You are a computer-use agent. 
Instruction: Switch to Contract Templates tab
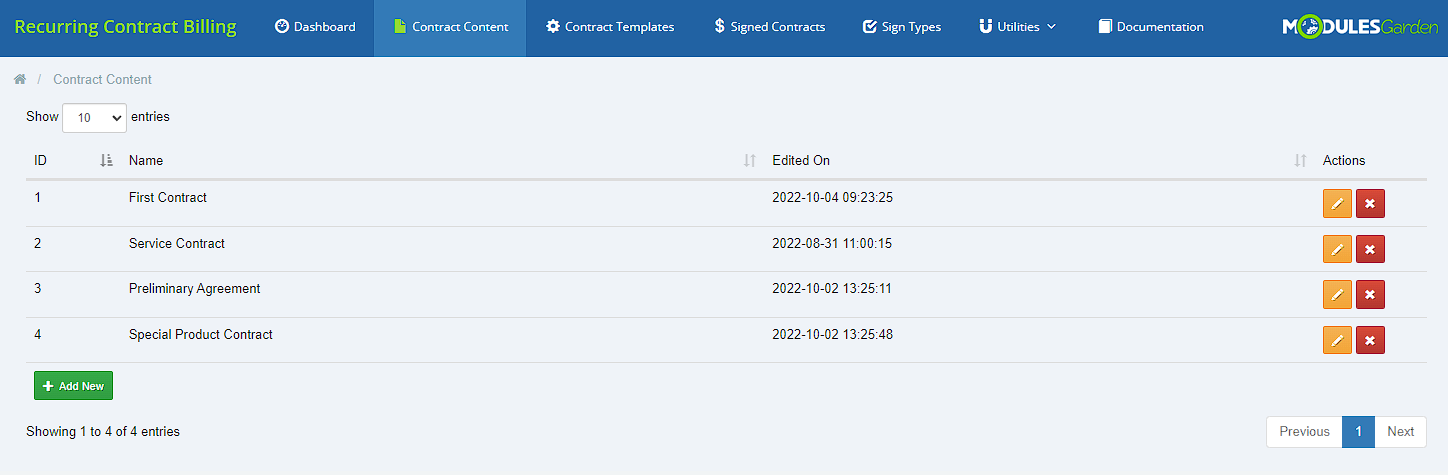[x=610, y=27]
